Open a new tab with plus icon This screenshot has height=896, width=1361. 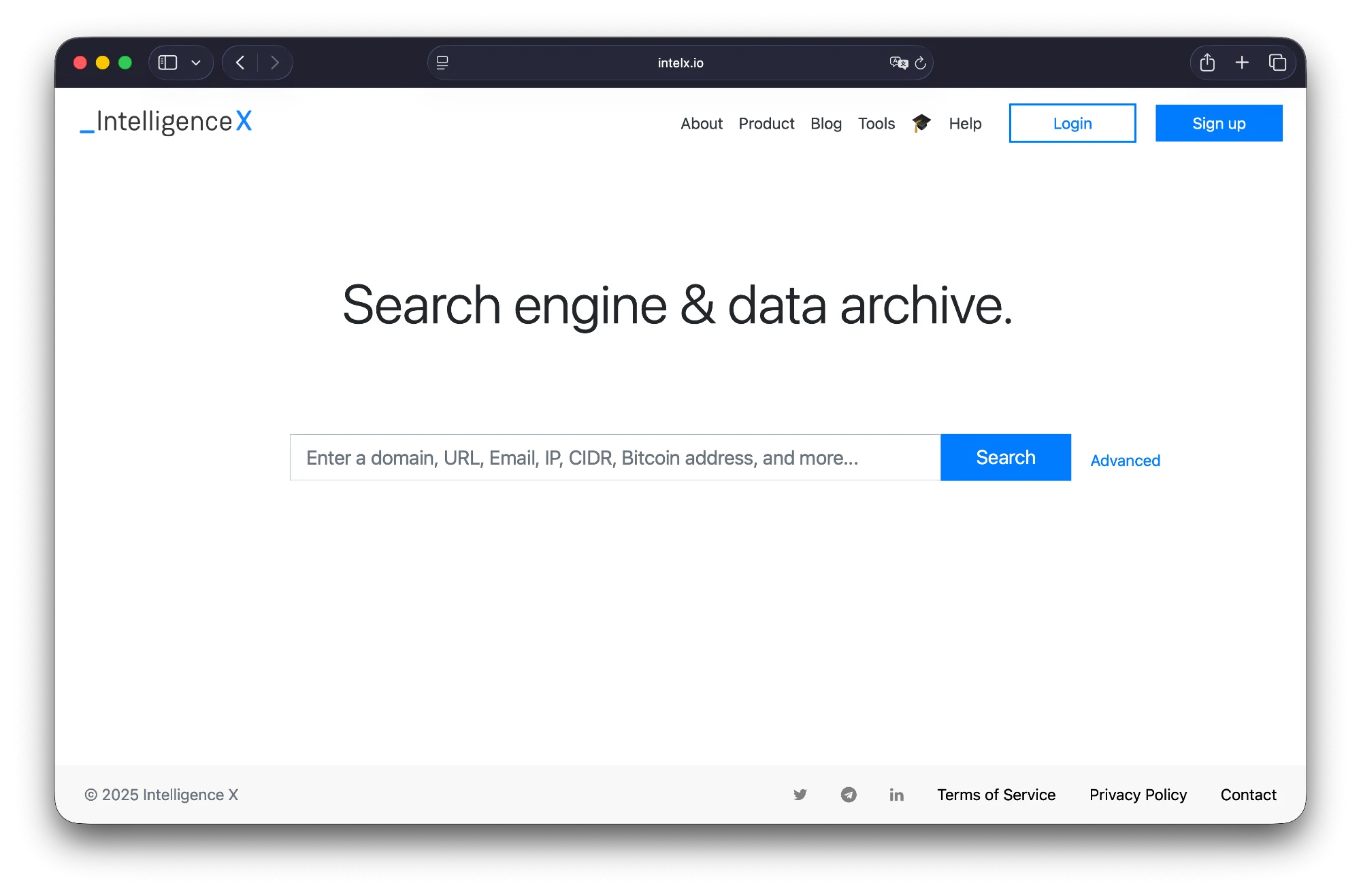pos(1242,63)
